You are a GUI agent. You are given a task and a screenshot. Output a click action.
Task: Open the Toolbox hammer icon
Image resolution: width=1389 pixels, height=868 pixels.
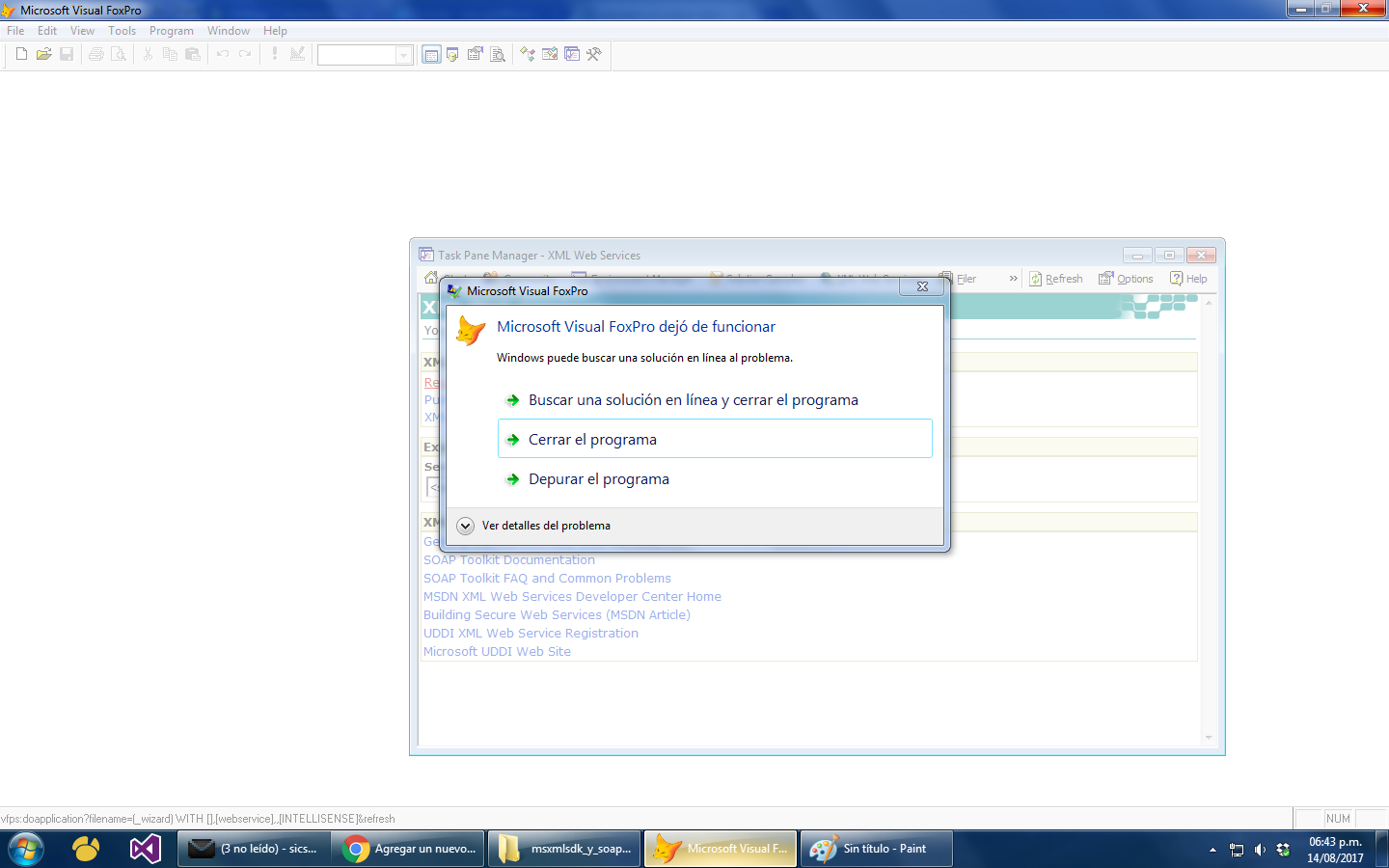tap(594, 54)
